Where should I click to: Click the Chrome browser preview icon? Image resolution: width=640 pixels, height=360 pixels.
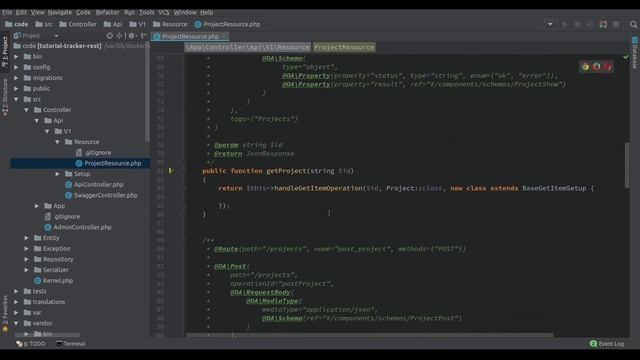coord(585,67)
